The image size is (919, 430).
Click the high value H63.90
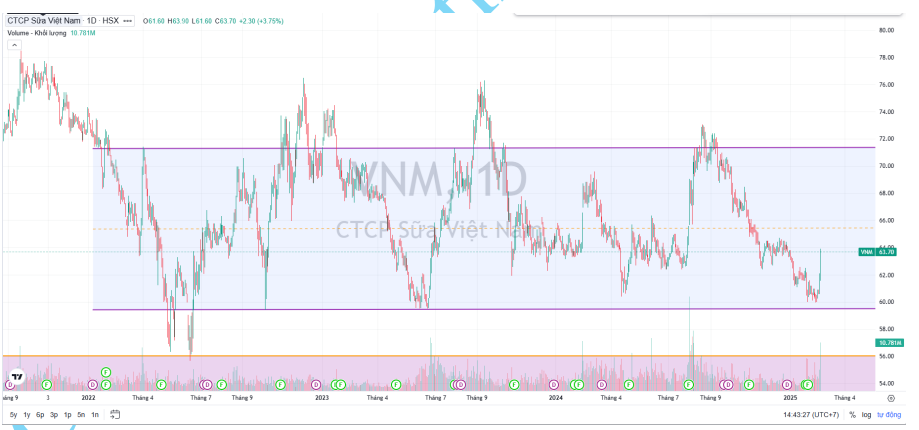(x=178, y=21)
